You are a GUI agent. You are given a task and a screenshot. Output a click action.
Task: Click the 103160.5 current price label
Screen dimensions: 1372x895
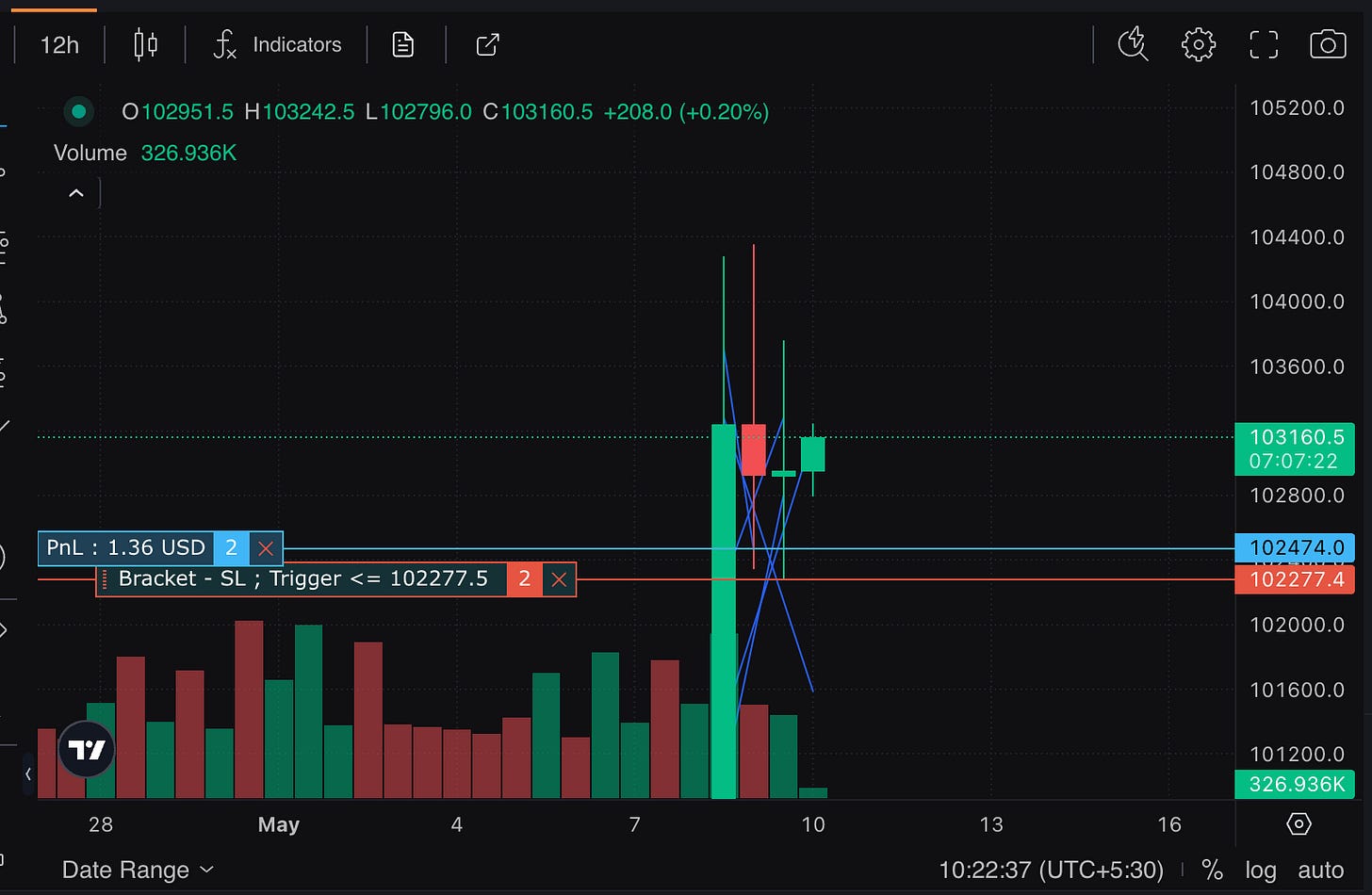[x=1295, y=438]
